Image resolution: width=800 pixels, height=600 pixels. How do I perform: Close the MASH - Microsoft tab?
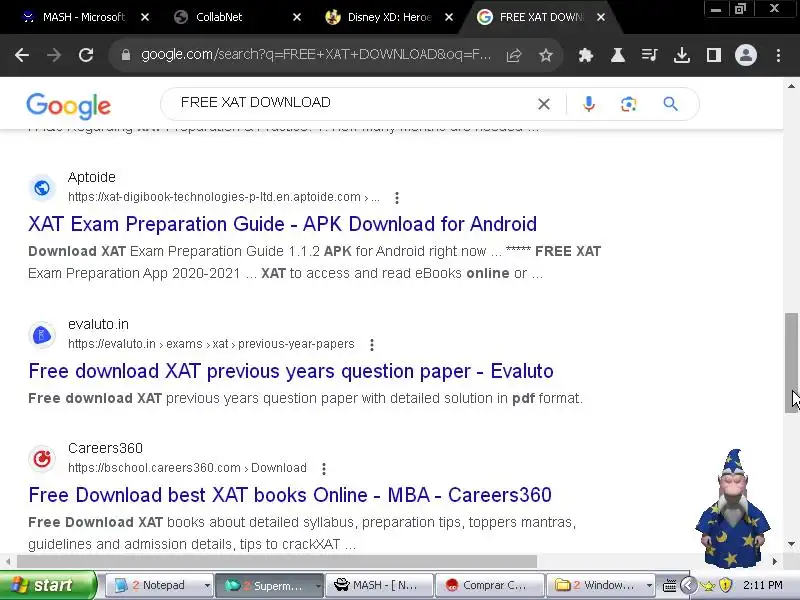(145, 17)
